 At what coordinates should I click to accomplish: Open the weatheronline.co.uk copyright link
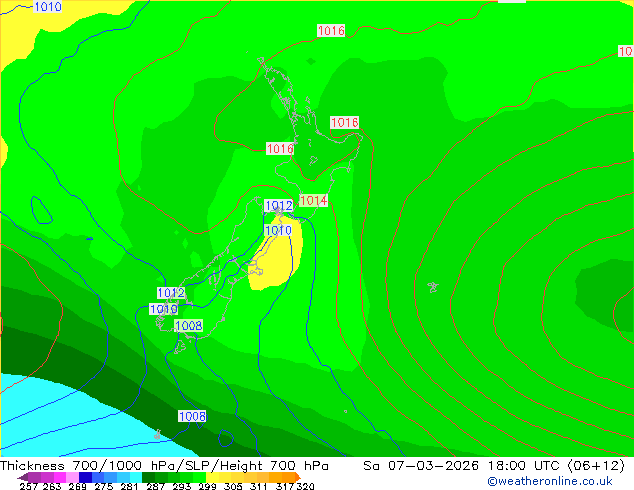tap(550, 481)
